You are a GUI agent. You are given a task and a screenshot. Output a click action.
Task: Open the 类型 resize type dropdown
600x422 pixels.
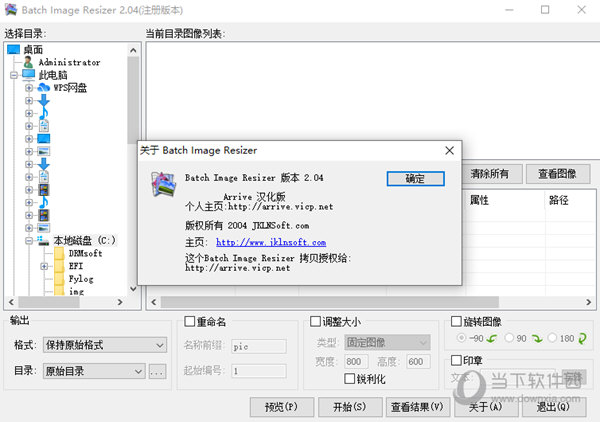tap(387, 342)
